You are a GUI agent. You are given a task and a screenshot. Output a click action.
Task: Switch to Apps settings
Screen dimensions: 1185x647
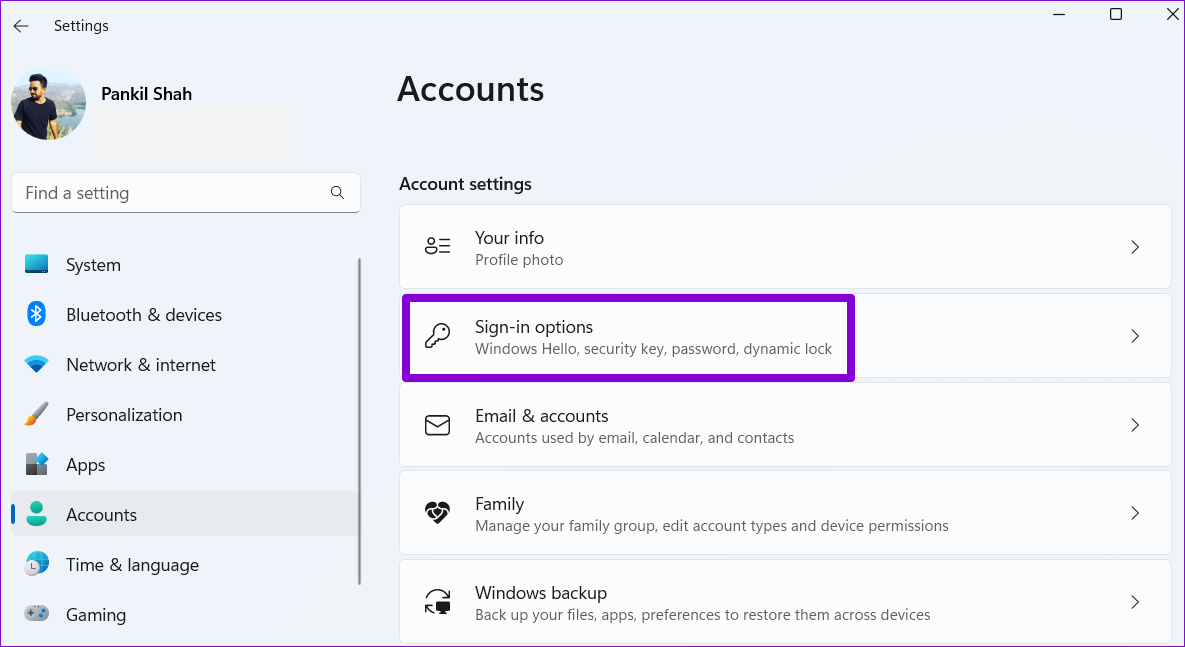click(x=85, y=465)
